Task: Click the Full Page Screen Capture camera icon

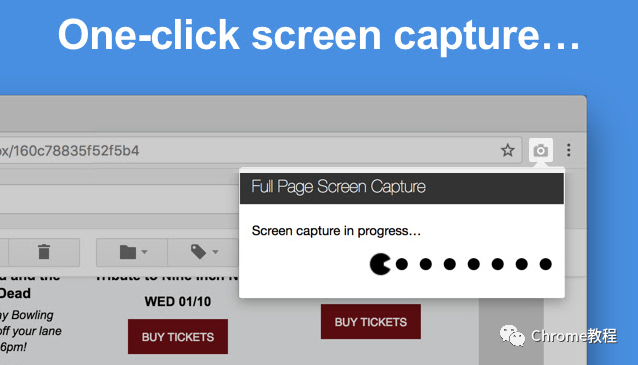Action: tap(540, 151)
